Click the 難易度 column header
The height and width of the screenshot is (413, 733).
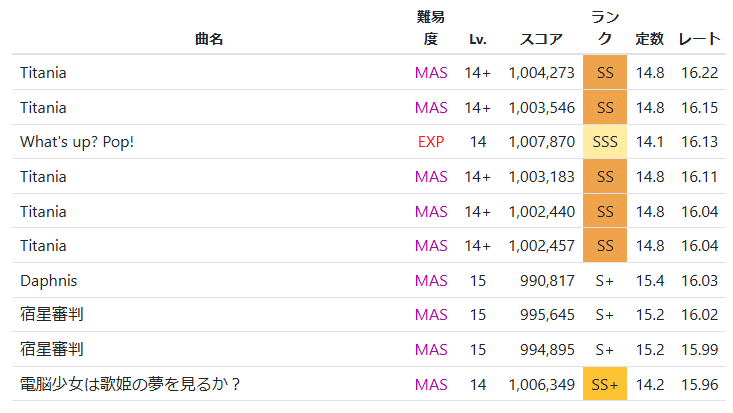(x=431, y=28)
